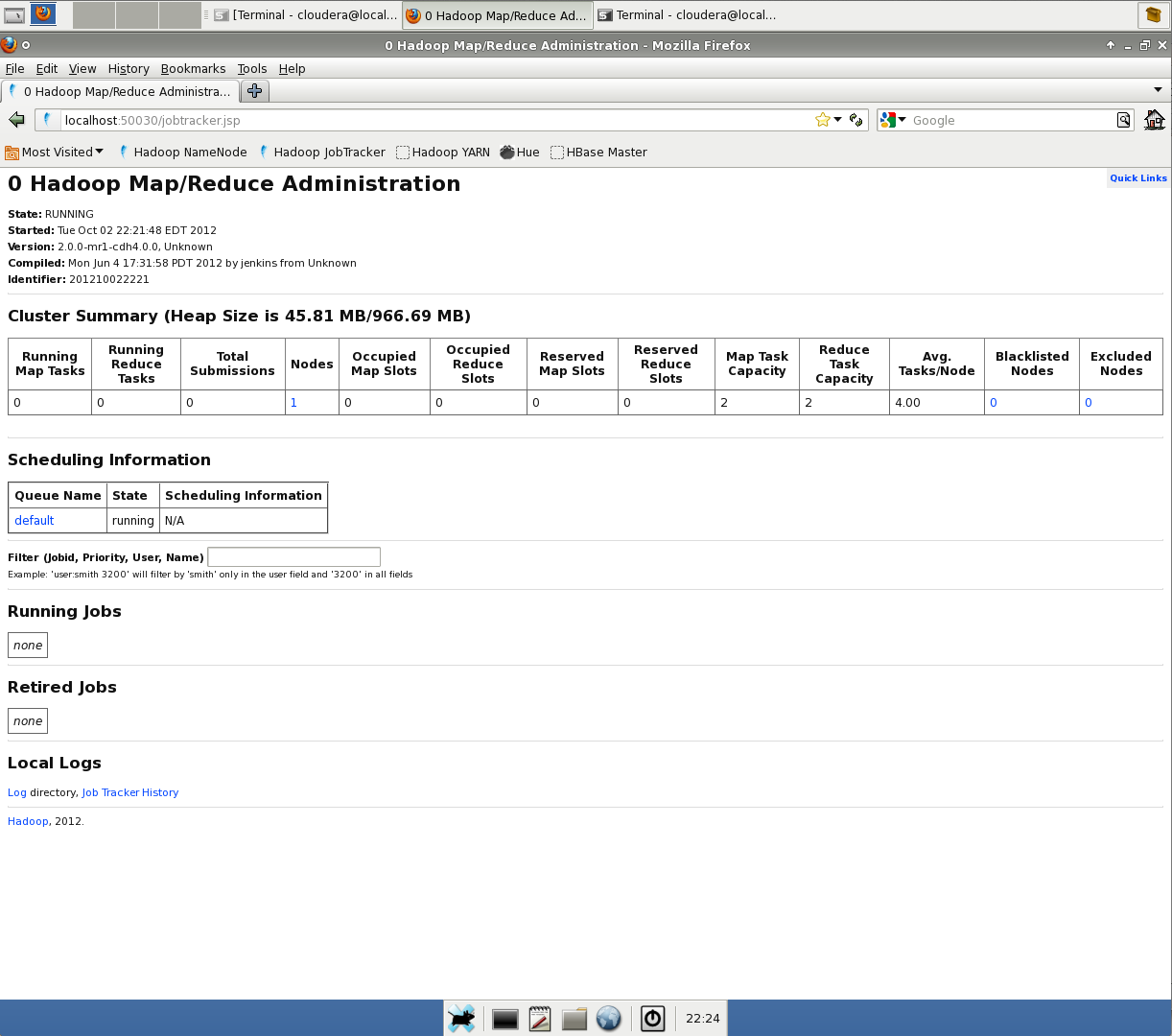Open the Hue bookmark
Image resolution: width=1172 pixels, height=1036 pixels.
click(x=520, y=152)
